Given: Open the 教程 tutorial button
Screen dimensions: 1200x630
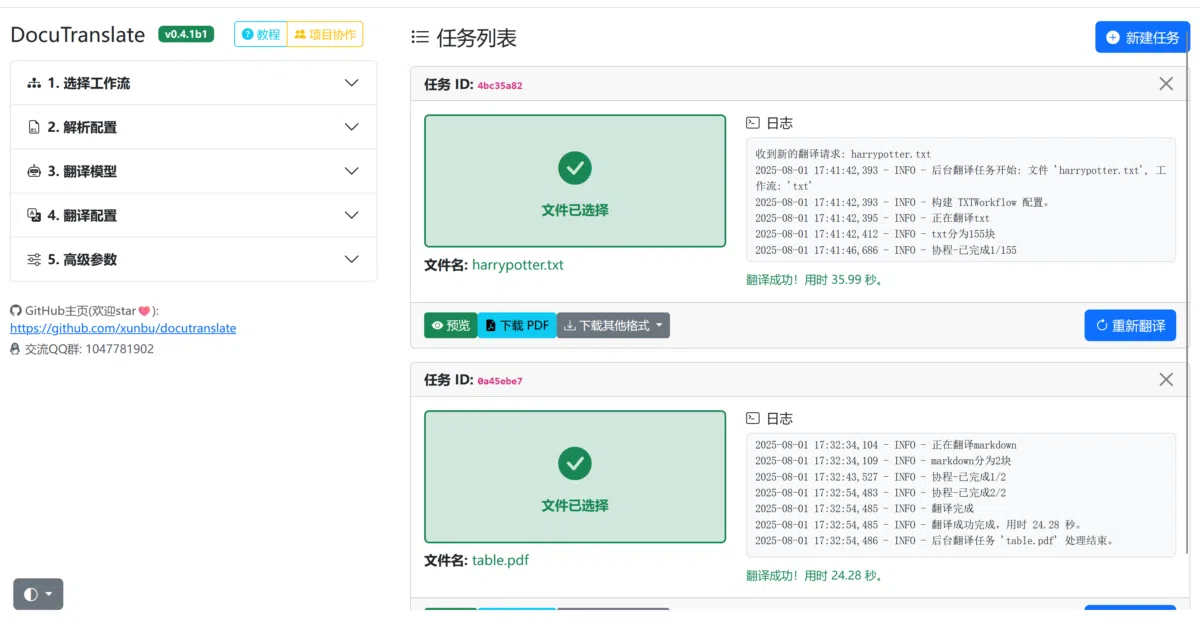Looking at the screenshot, I should [261, 34].
